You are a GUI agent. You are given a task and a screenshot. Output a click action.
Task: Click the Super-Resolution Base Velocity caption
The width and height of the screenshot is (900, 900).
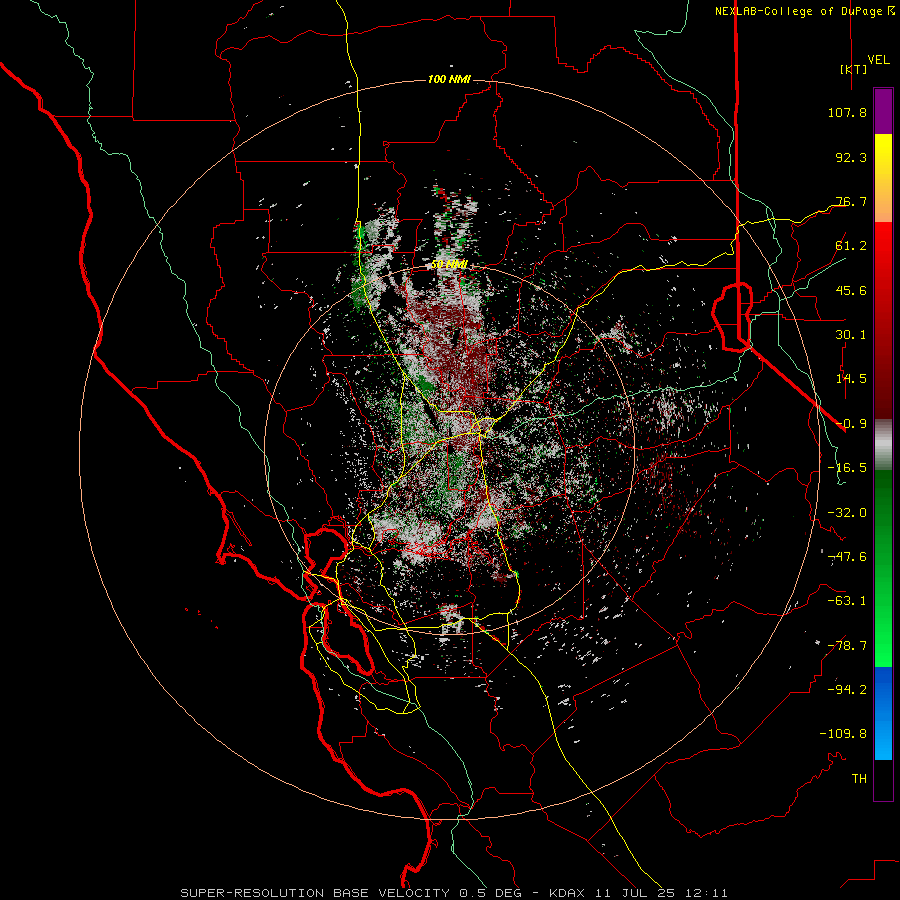(454, 893)
